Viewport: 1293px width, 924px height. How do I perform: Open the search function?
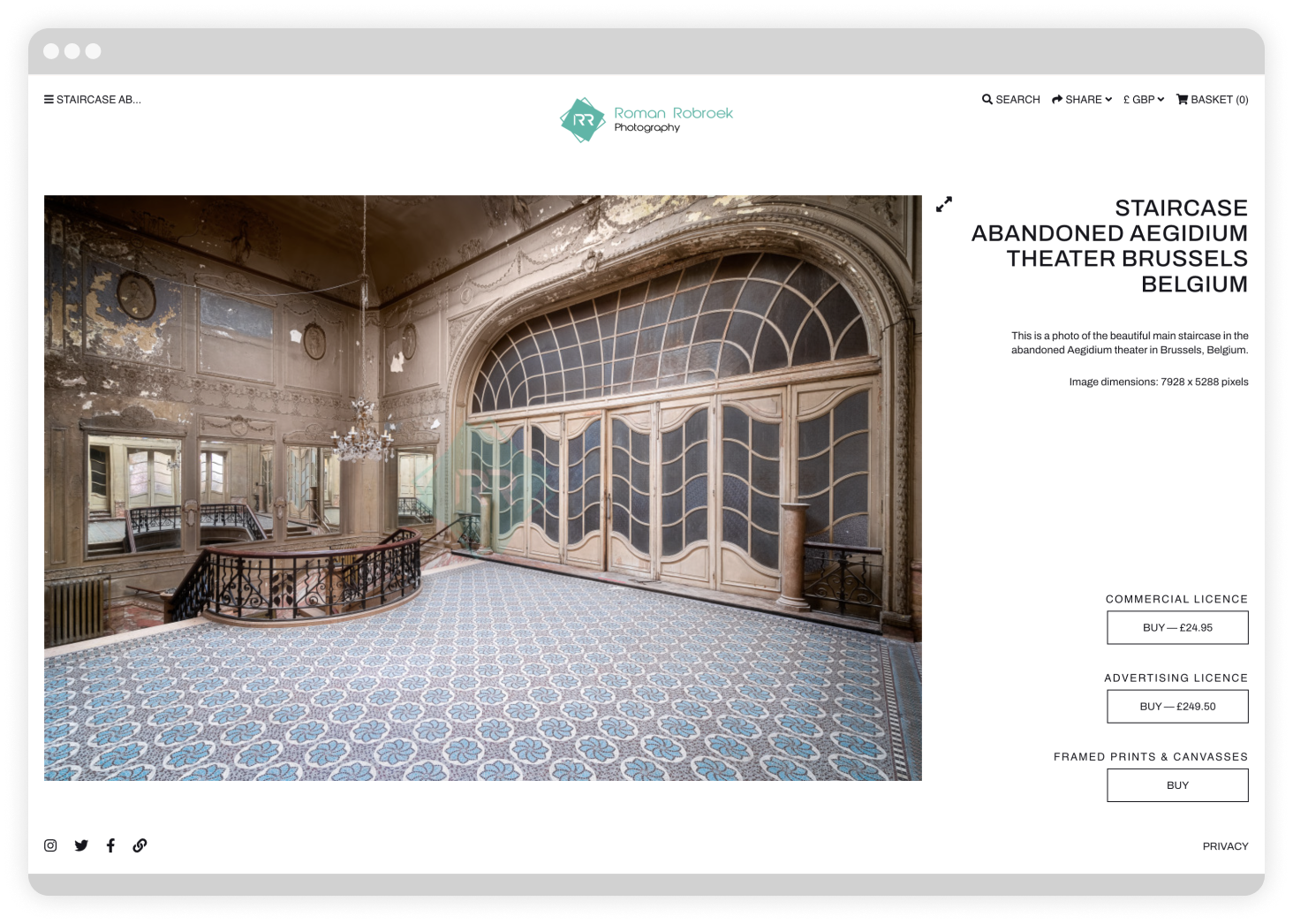[1010, 99]
